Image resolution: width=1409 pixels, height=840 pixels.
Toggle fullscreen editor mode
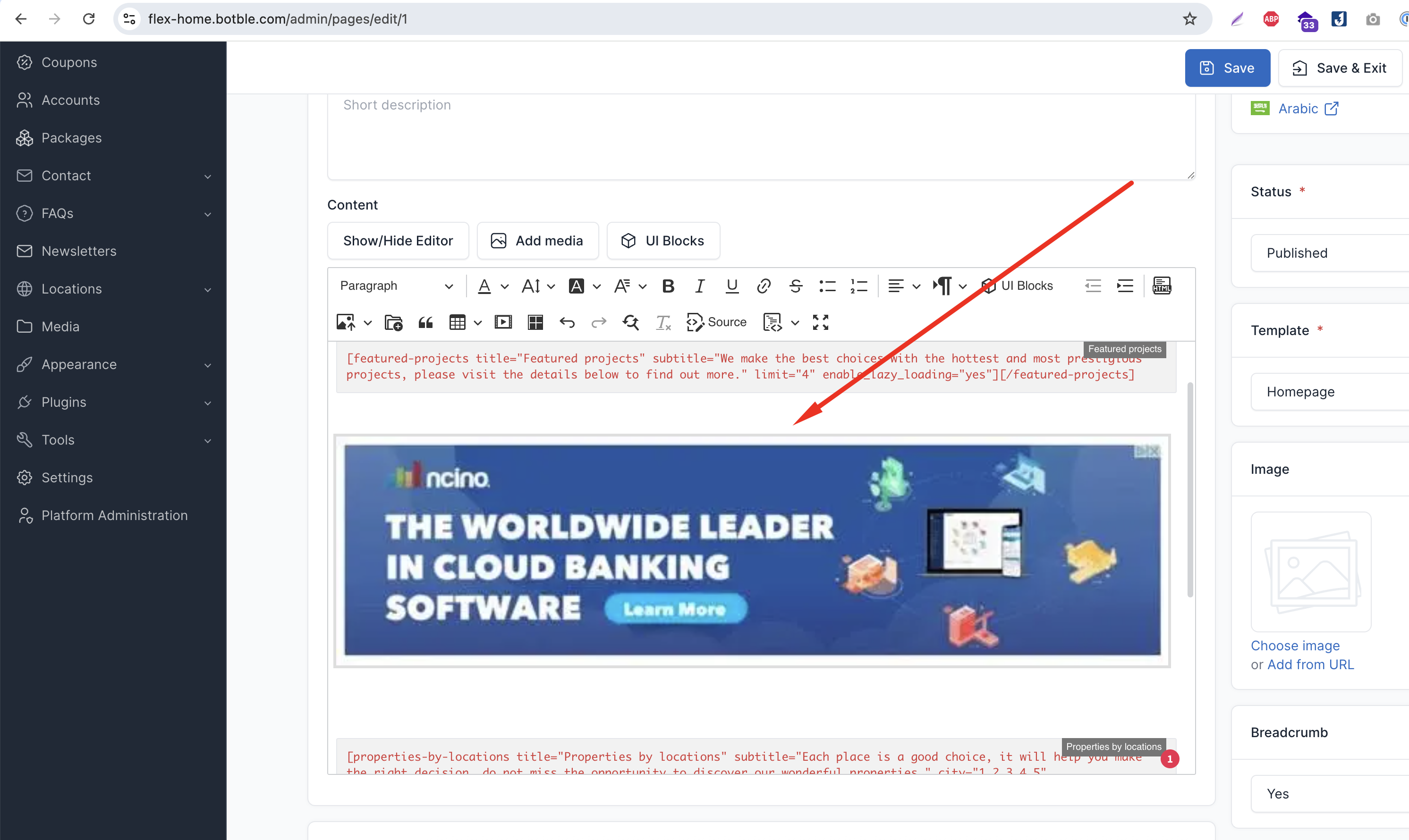tap(821, 323)
